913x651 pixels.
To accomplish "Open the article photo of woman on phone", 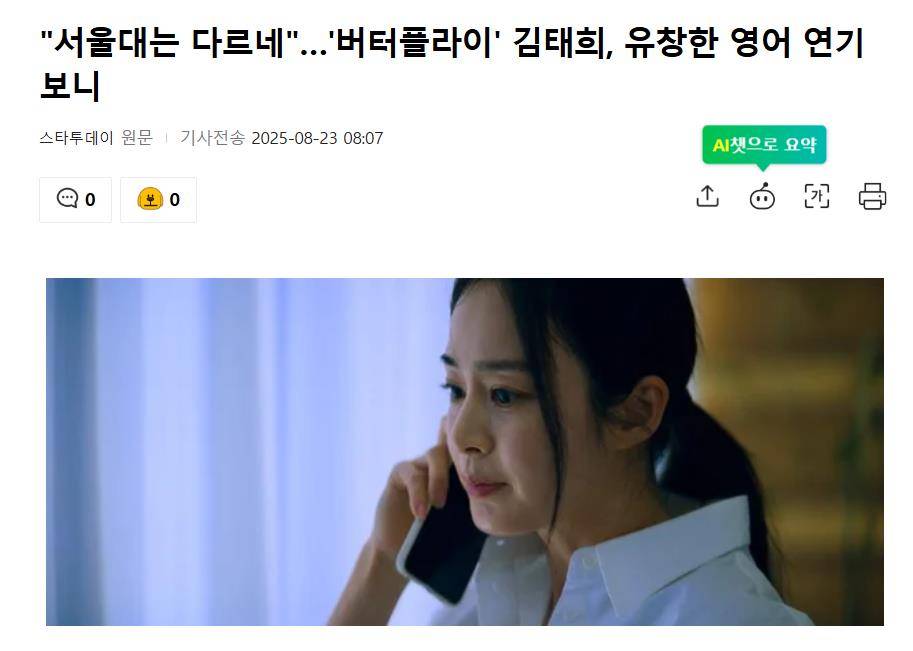I will tap(465, 452).
